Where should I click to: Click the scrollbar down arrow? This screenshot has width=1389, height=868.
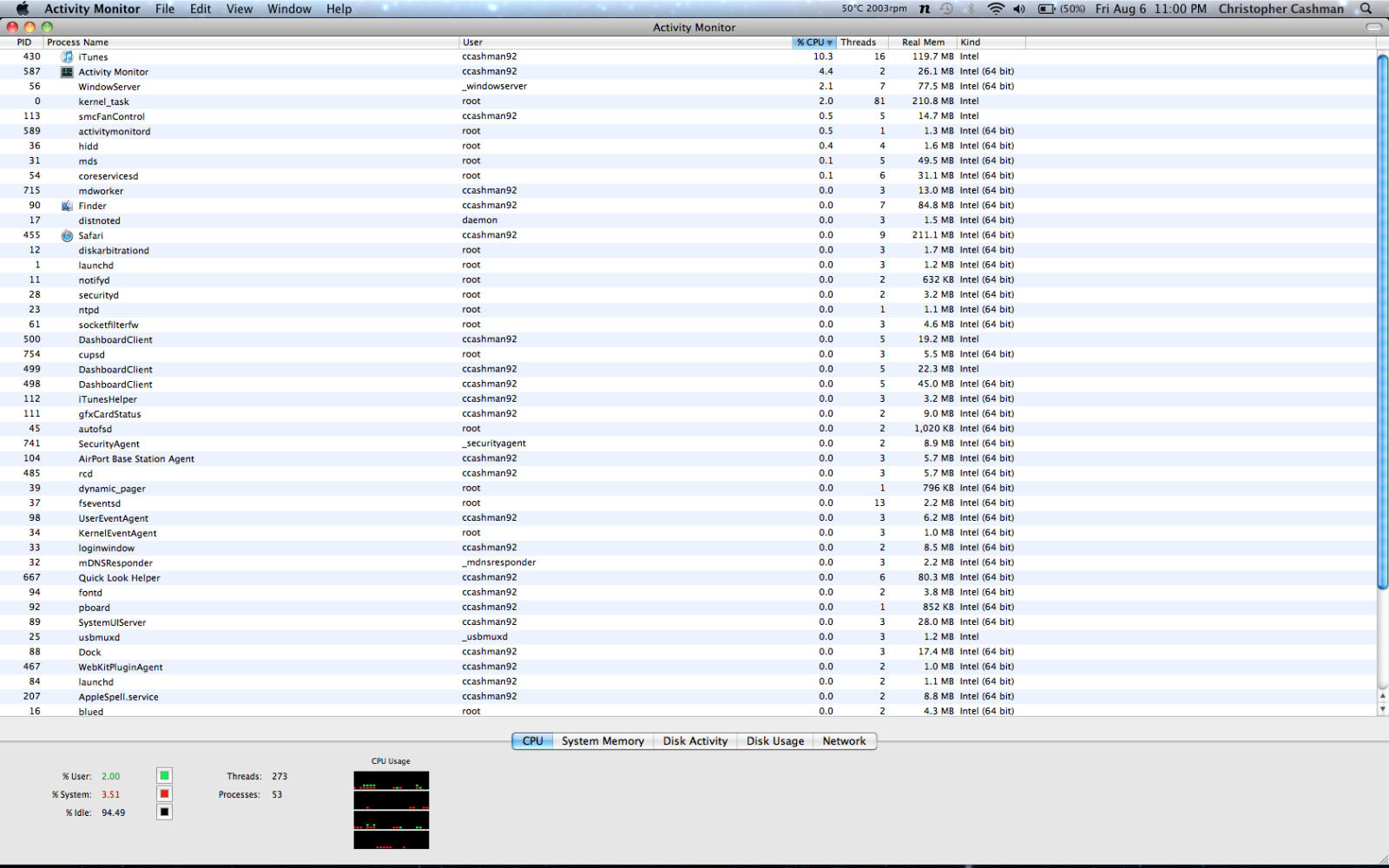(x=1382, y=709)
